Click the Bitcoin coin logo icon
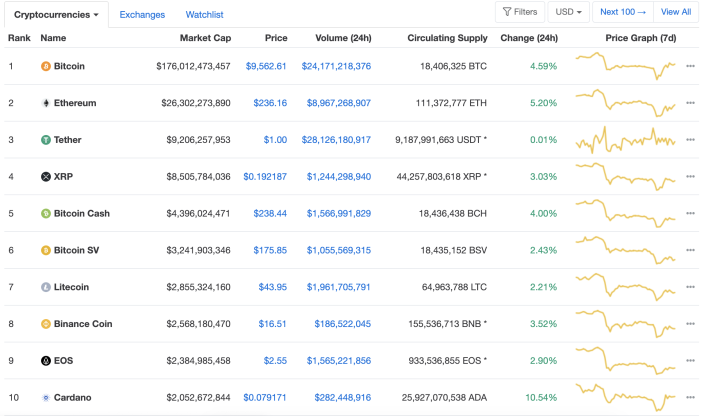The image size is (712, 416). tap(46, 66)
